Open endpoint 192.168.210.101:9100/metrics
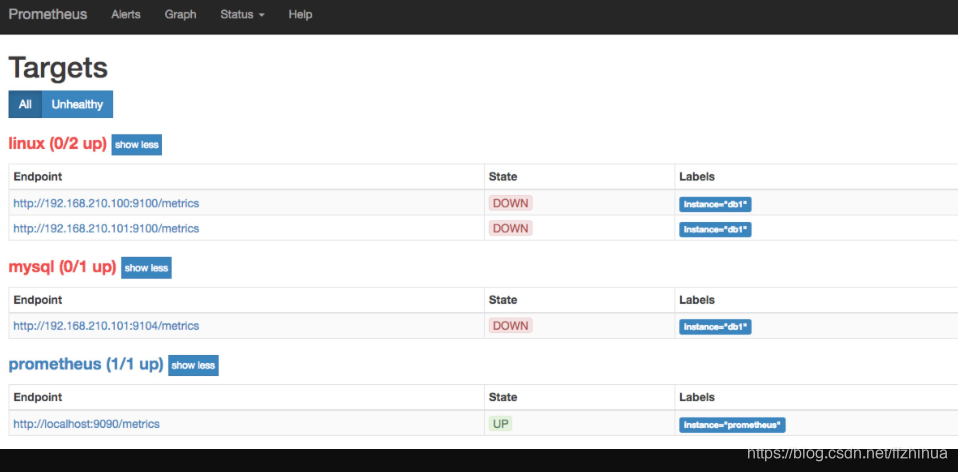 [x=106, y=228]
